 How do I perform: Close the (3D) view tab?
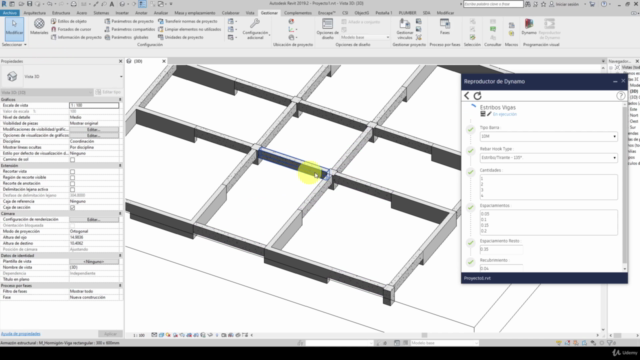pyautogui.click(x=164, y=61)
